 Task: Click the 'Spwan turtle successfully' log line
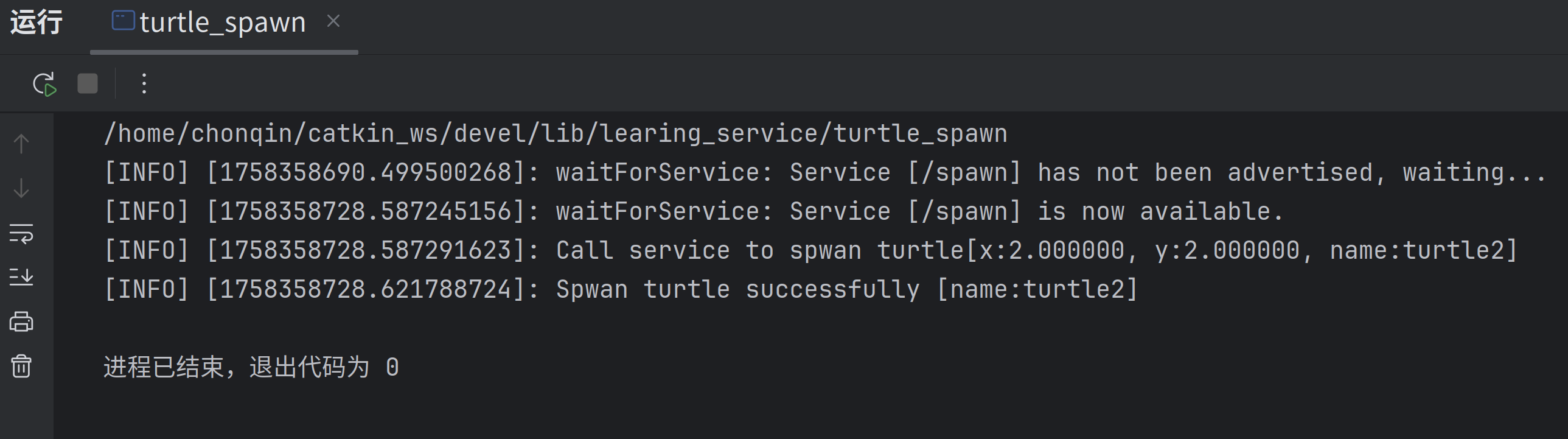point(619,290)
